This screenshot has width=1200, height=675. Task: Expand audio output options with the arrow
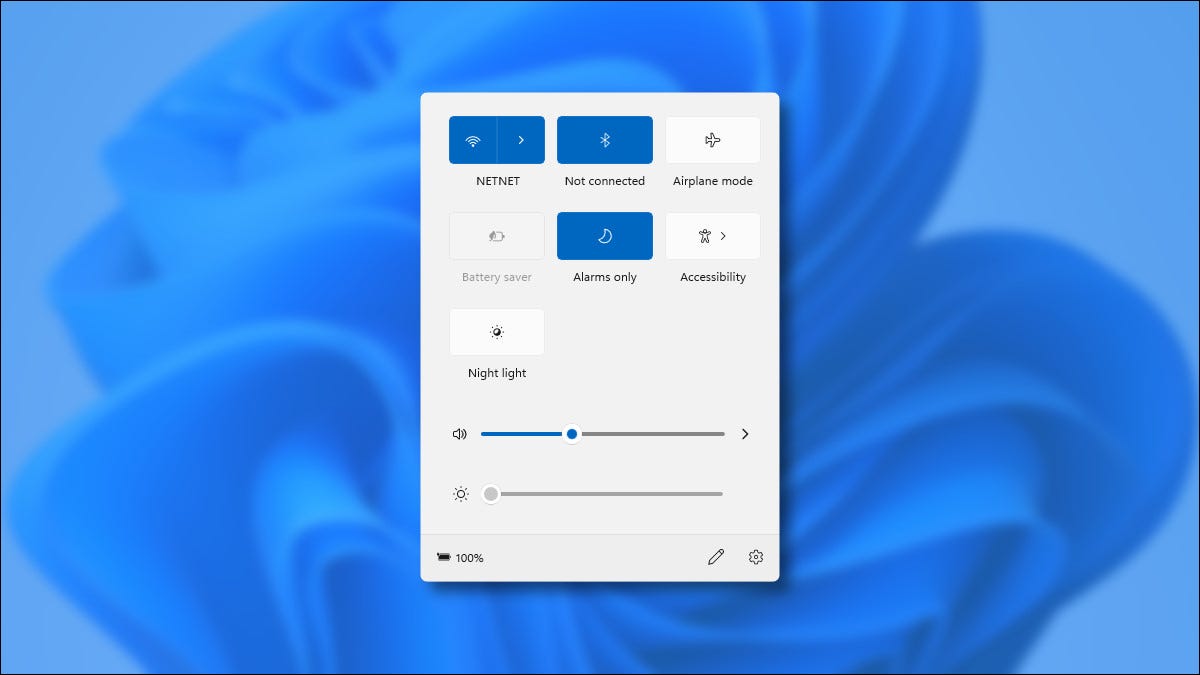(744, 433)
